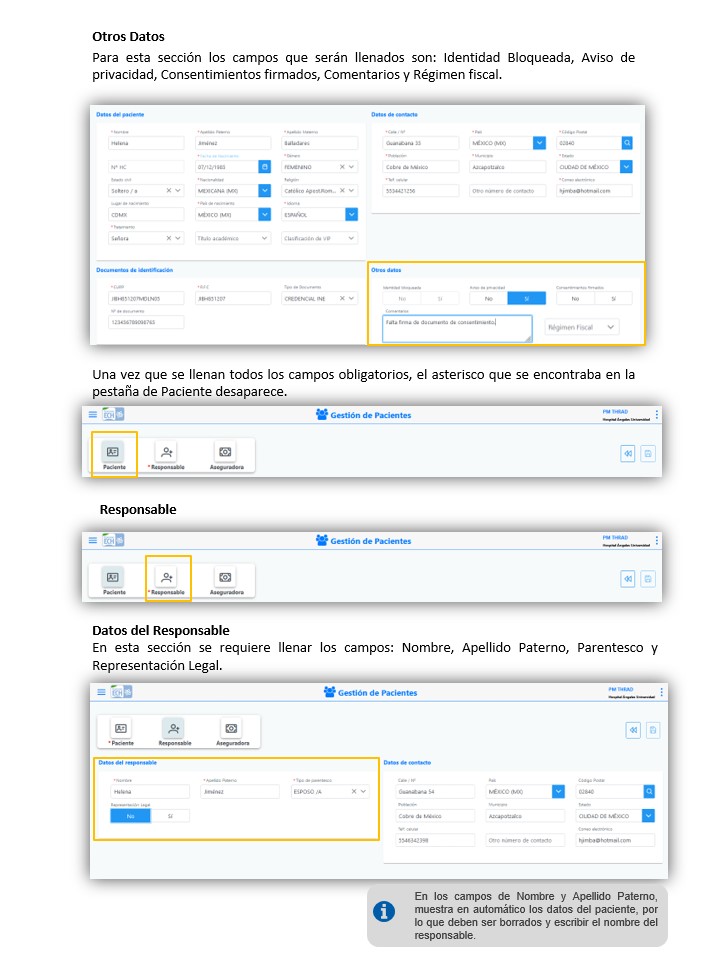Select the Paciente tab outlined in yellow
This screenshot has width=720, height=960.
(113, 454)
